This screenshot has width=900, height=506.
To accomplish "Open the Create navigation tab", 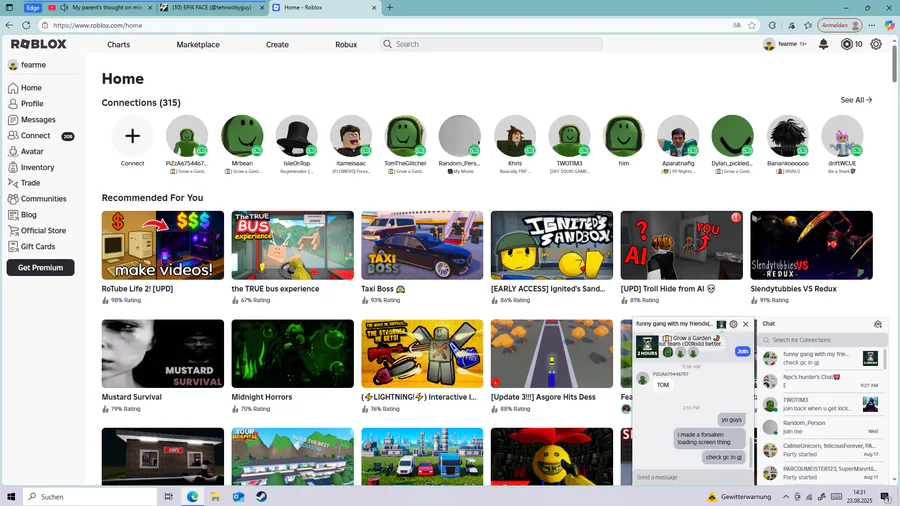I will click(277, 44).
